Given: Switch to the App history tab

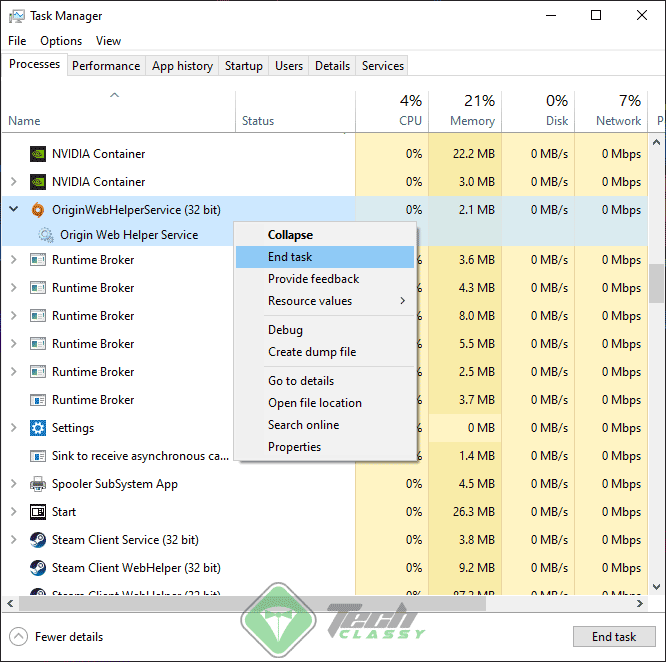Looking at the screenshot, I should tap(182, 66).
